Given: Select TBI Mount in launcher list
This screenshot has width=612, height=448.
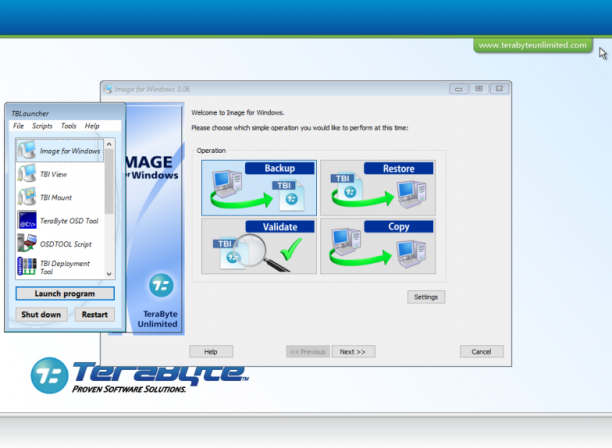Looking at the screenshot, I should pos(60,197).
